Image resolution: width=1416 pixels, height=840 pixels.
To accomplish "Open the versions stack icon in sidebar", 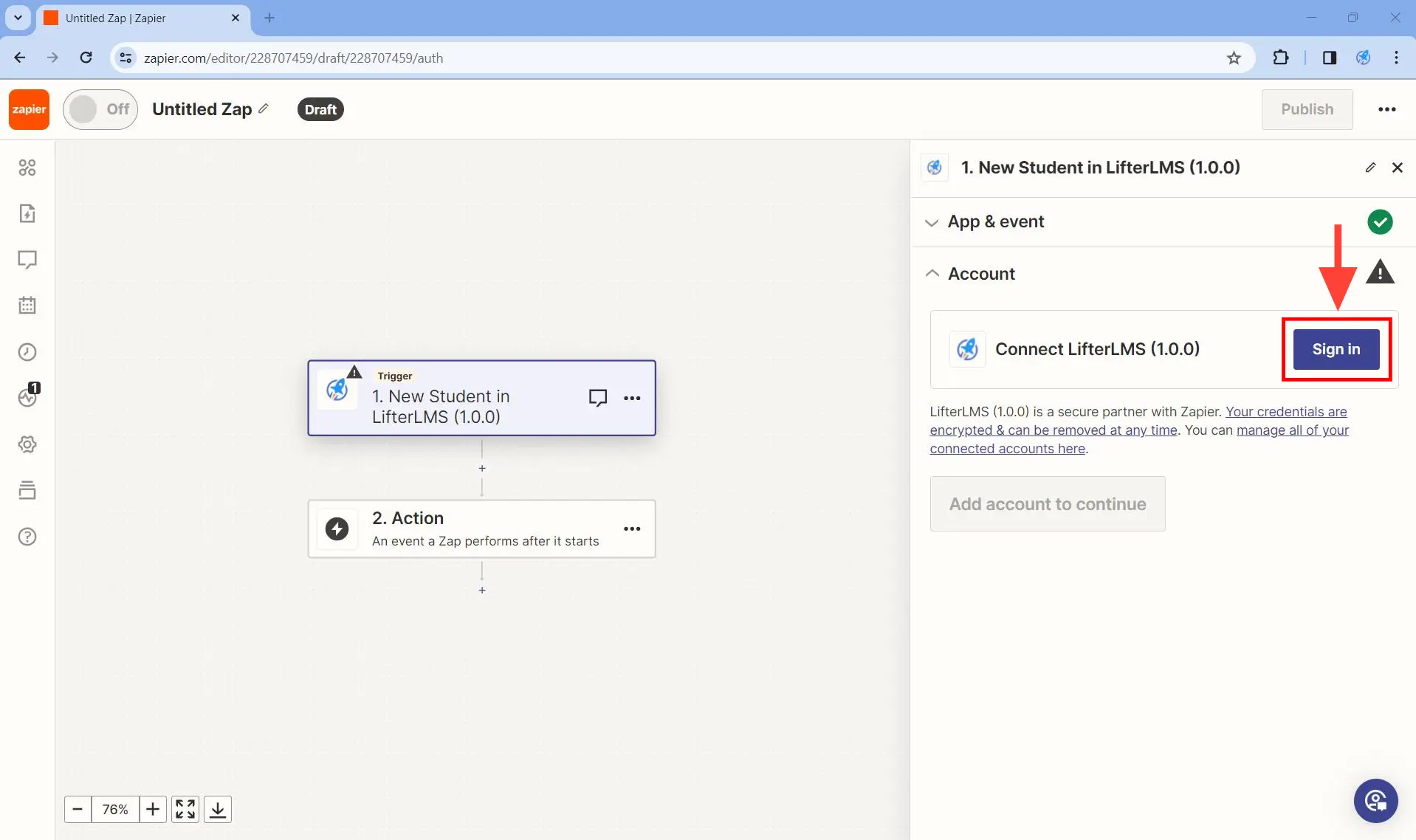I will tap(27, 490).
